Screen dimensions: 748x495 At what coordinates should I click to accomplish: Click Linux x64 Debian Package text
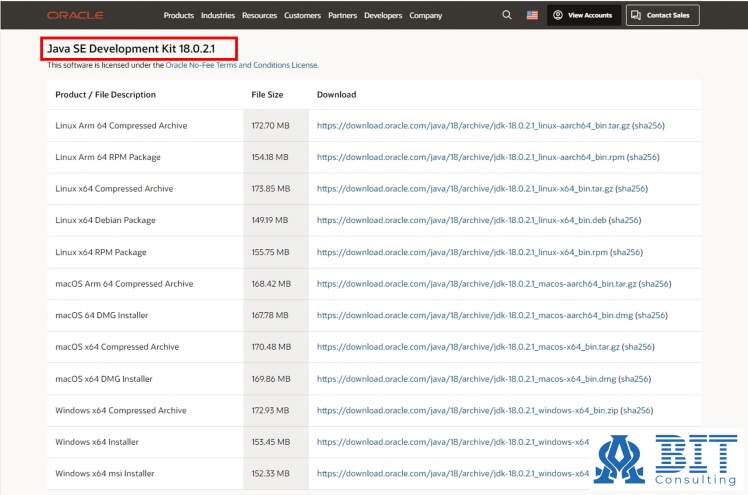pos(105,220)
